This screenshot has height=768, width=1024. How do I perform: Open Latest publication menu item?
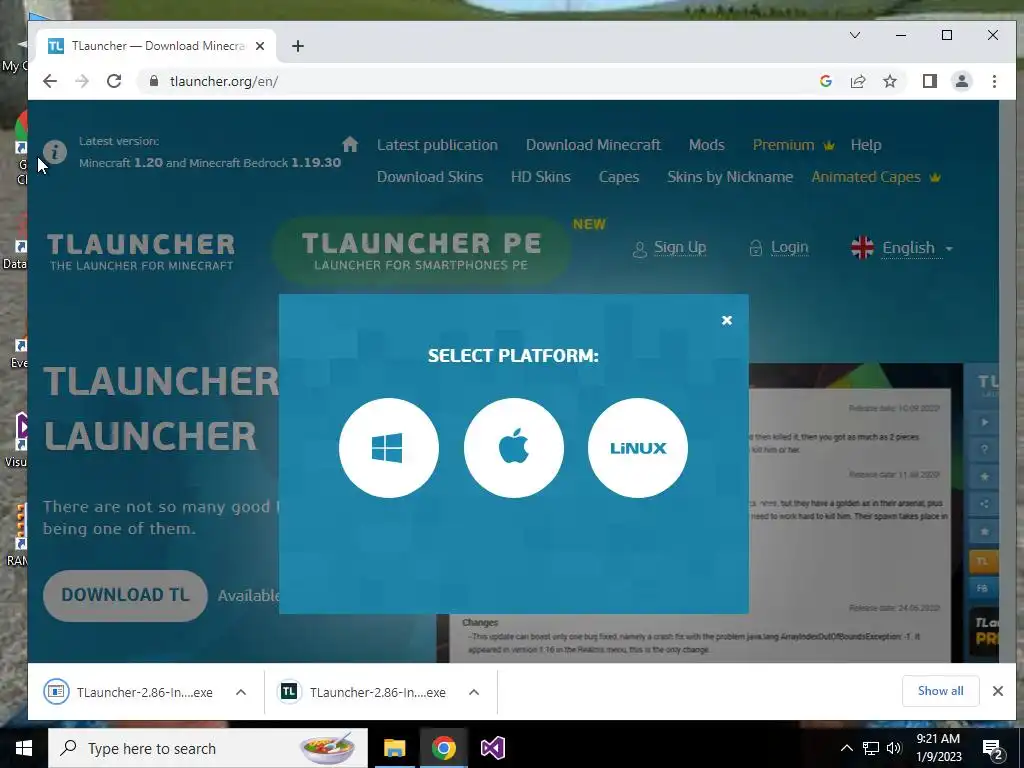(437, 145)
